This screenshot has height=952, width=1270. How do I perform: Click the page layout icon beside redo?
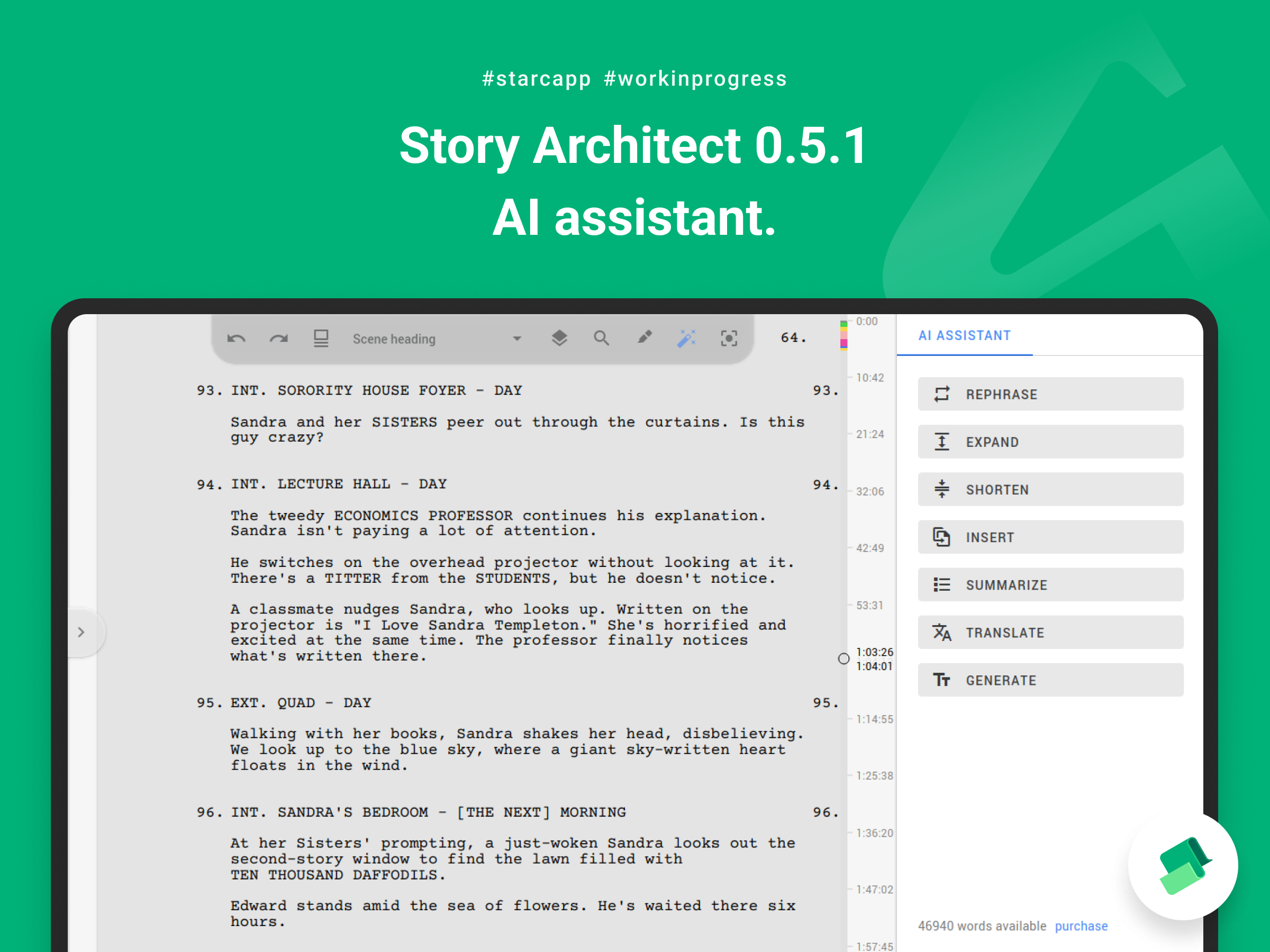coord(321,338)
